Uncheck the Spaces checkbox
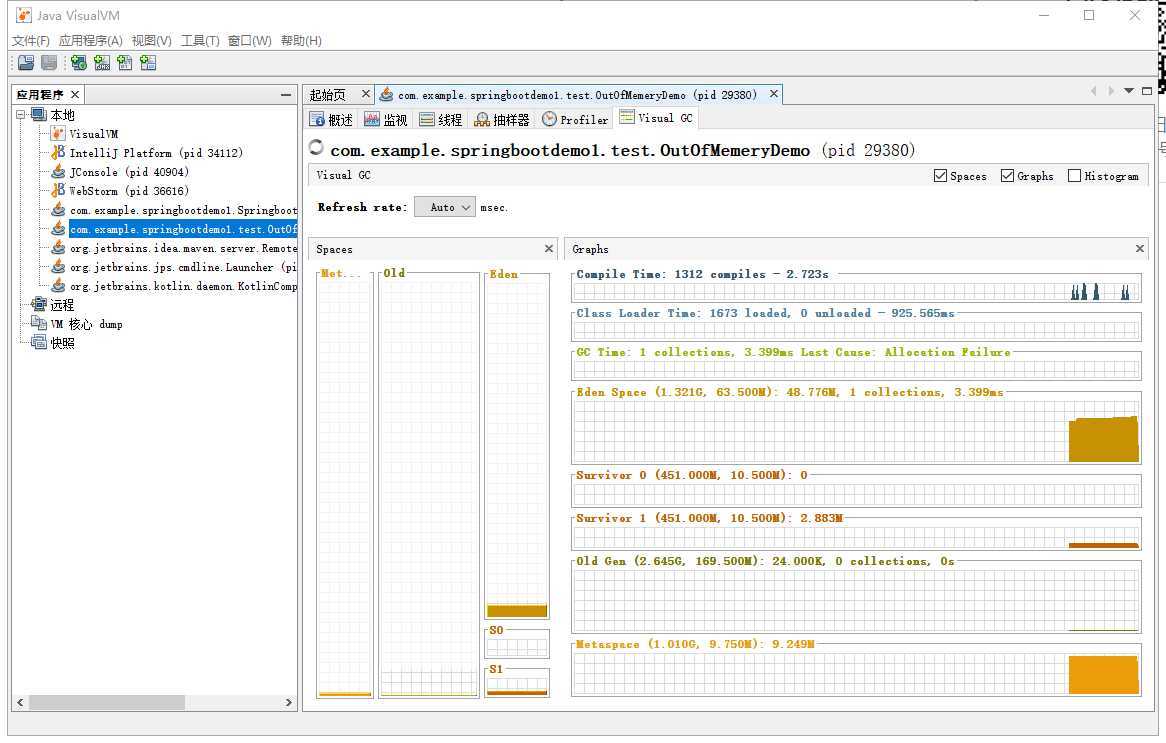This screenshot has height=743, width=1166. pos(940,176)
